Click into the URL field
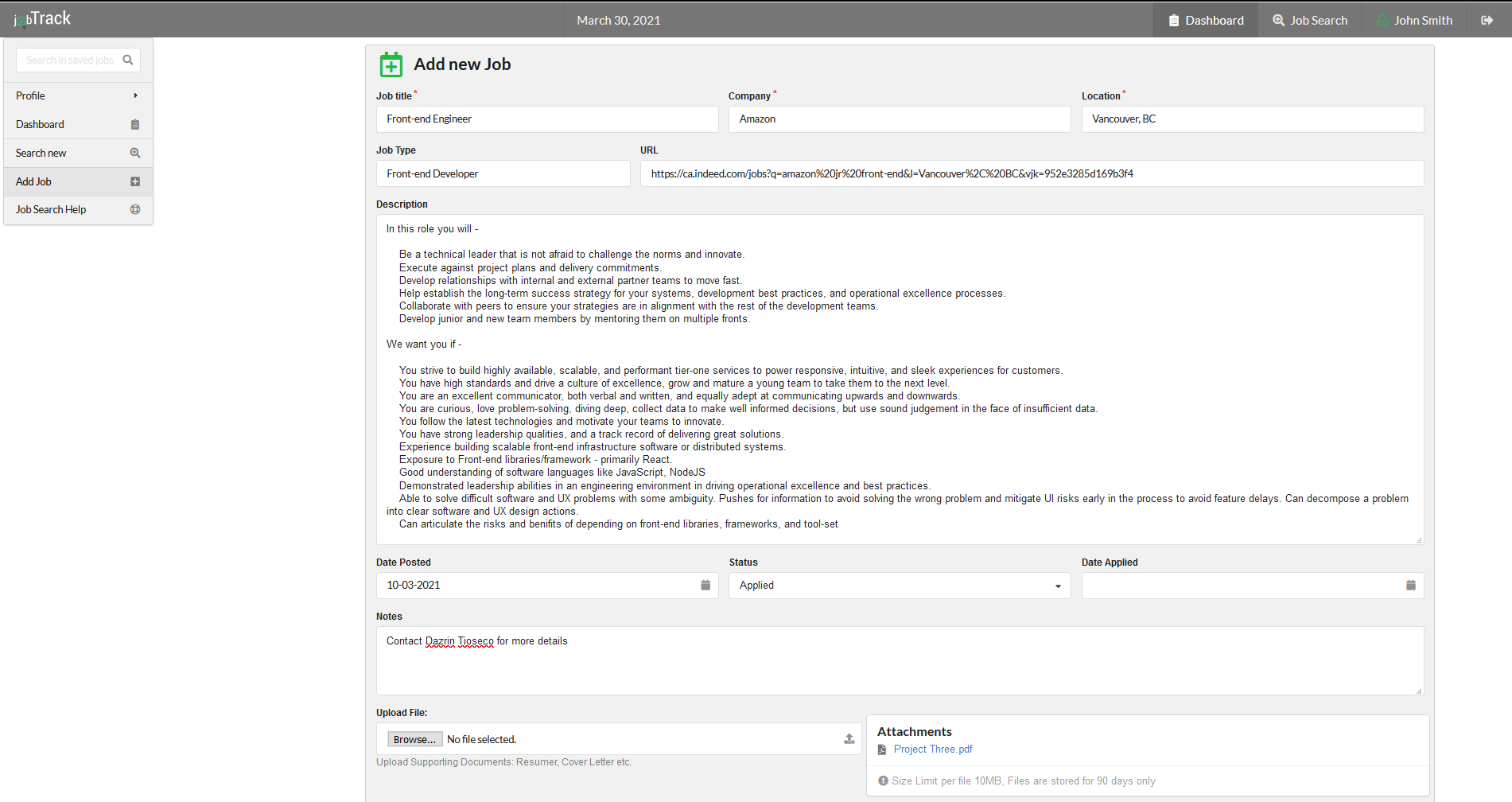1512x802 pixels. tap(1032, 173)
